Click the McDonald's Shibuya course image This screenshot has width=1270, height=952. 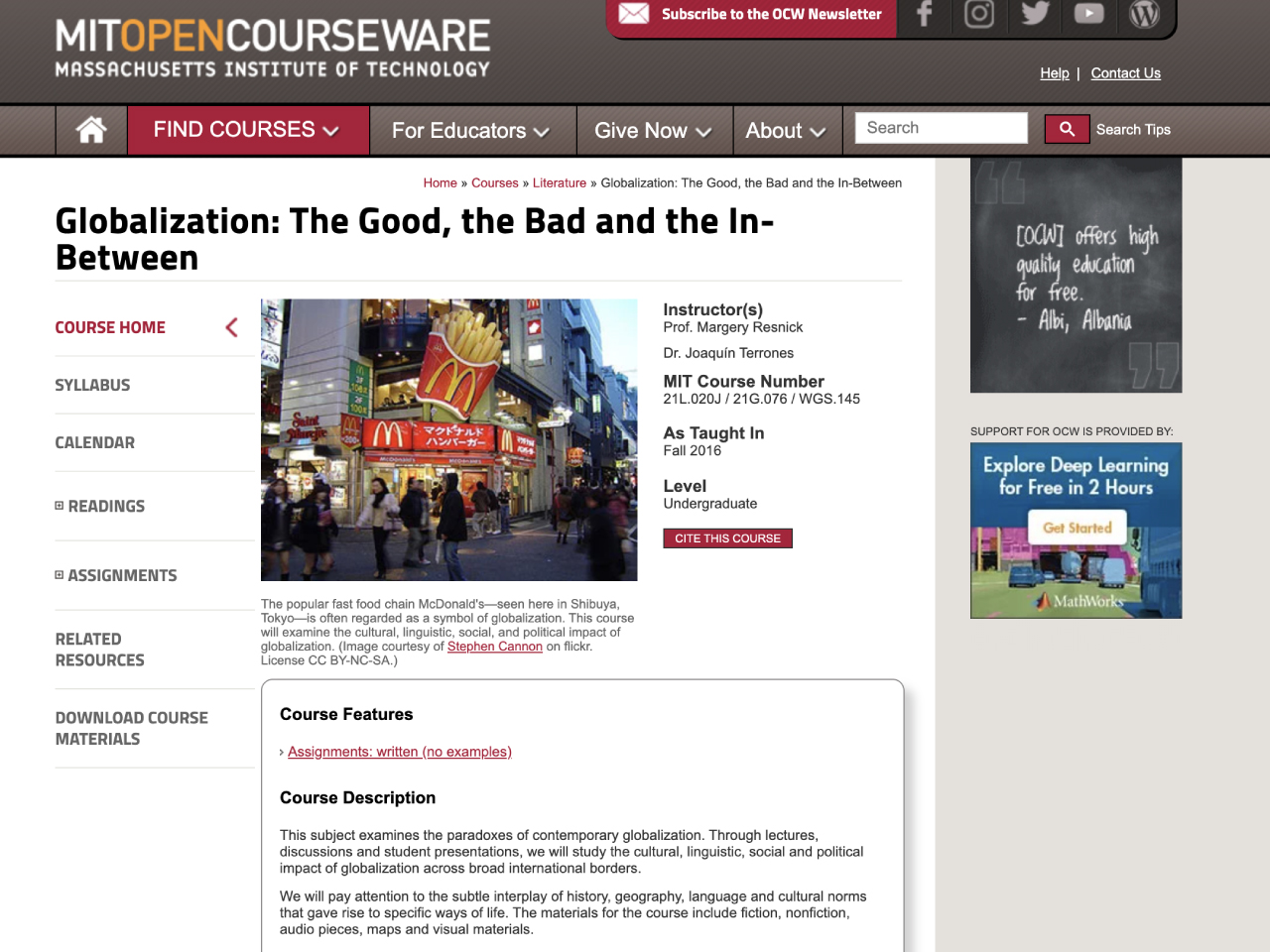[x=449, y=440]
